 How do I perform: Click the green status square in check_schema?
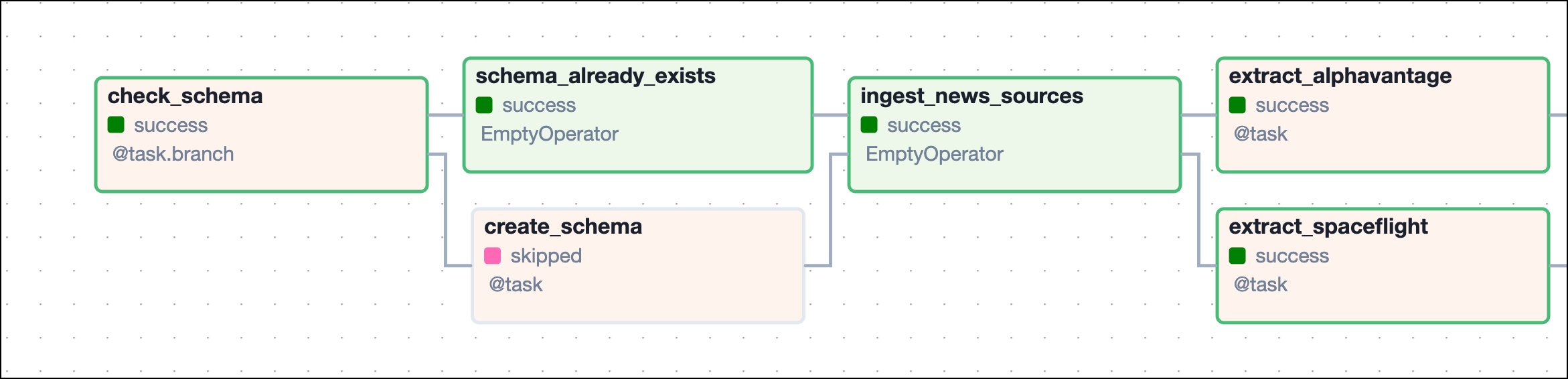116,125
